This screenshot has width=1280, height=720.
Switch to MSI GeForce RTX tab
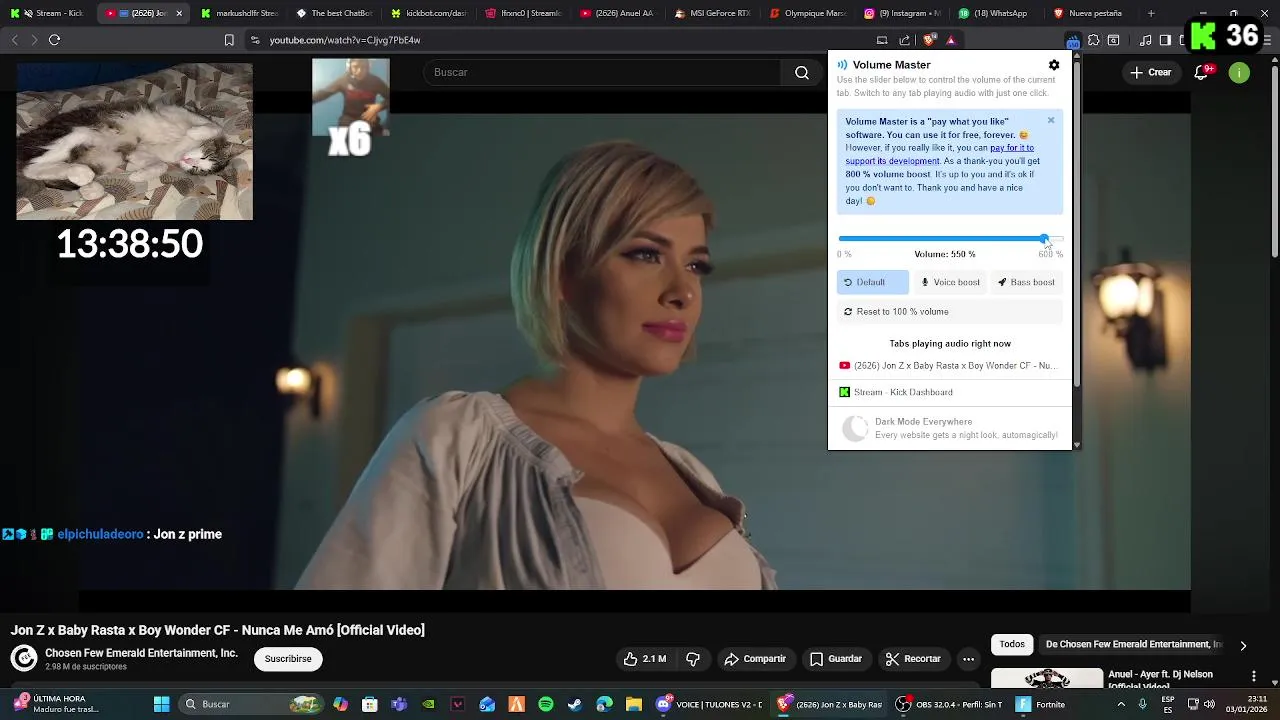pos(714,13)
